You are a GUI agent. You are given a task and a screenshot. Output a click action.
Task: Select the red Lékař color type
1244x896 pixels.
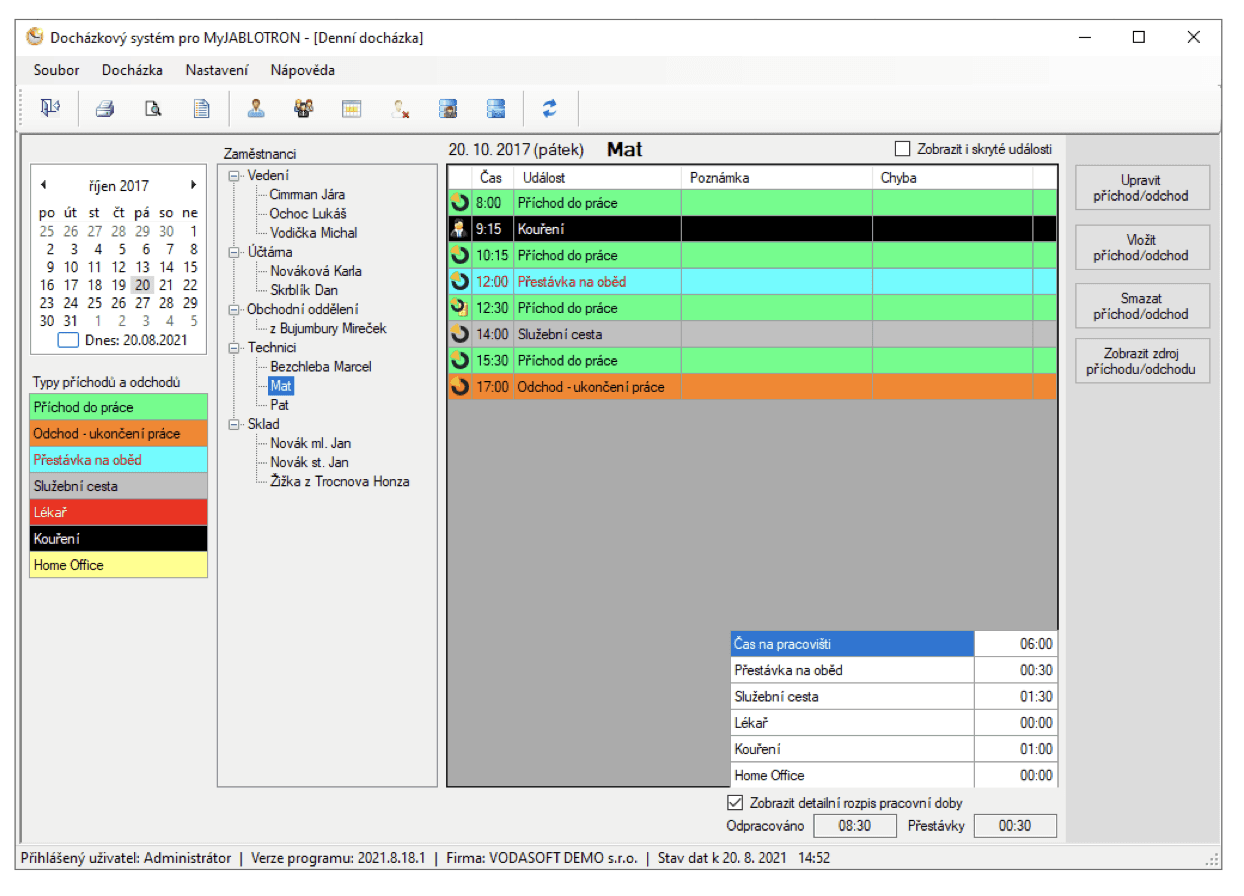(119, 512)
